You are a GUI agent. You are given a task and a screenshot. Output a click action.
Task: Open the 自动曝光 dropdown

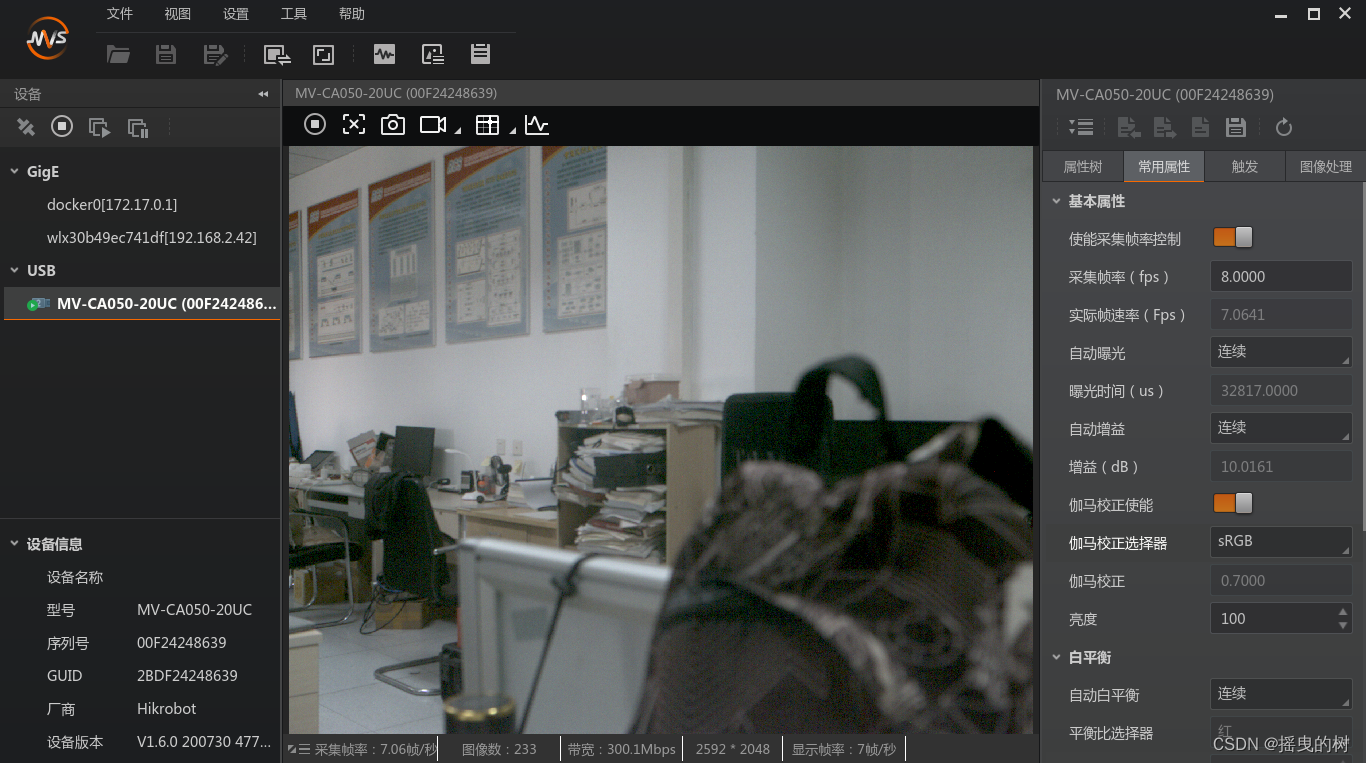point(1281,352)
